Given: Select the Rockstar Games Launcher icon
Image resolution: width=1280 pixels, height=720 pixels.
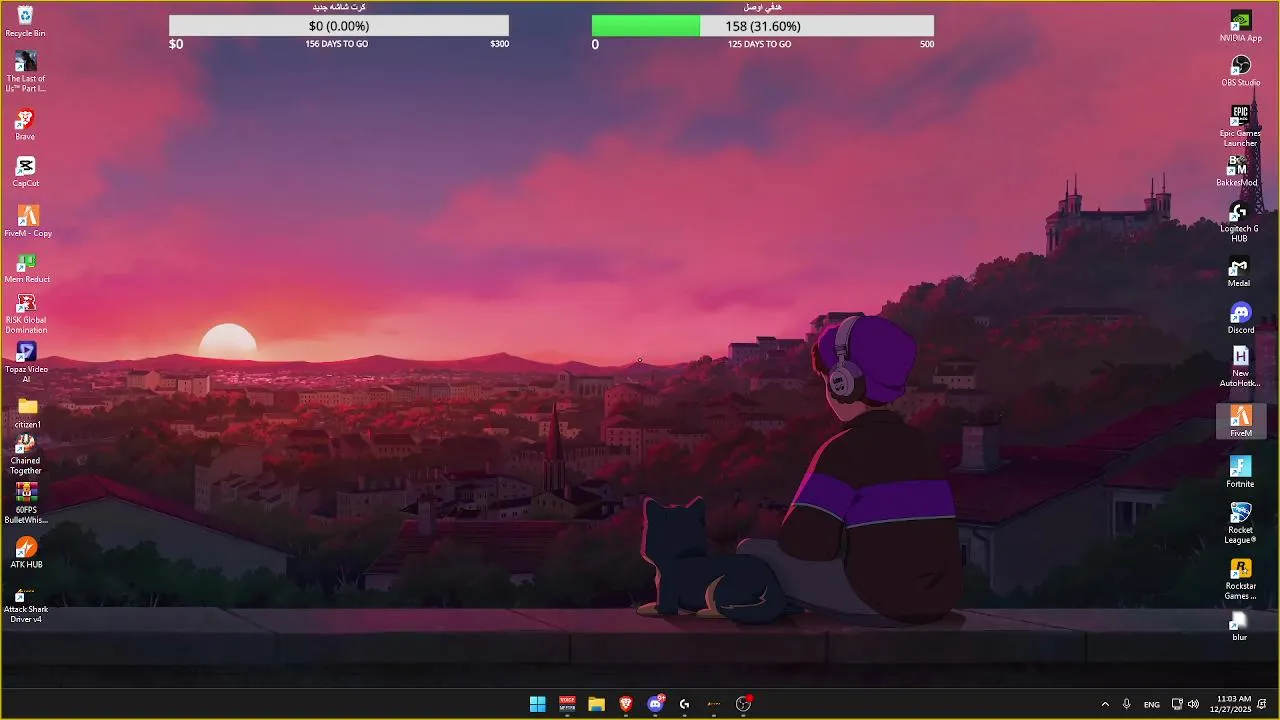Looking at the screenshot, I should 1240,579.
